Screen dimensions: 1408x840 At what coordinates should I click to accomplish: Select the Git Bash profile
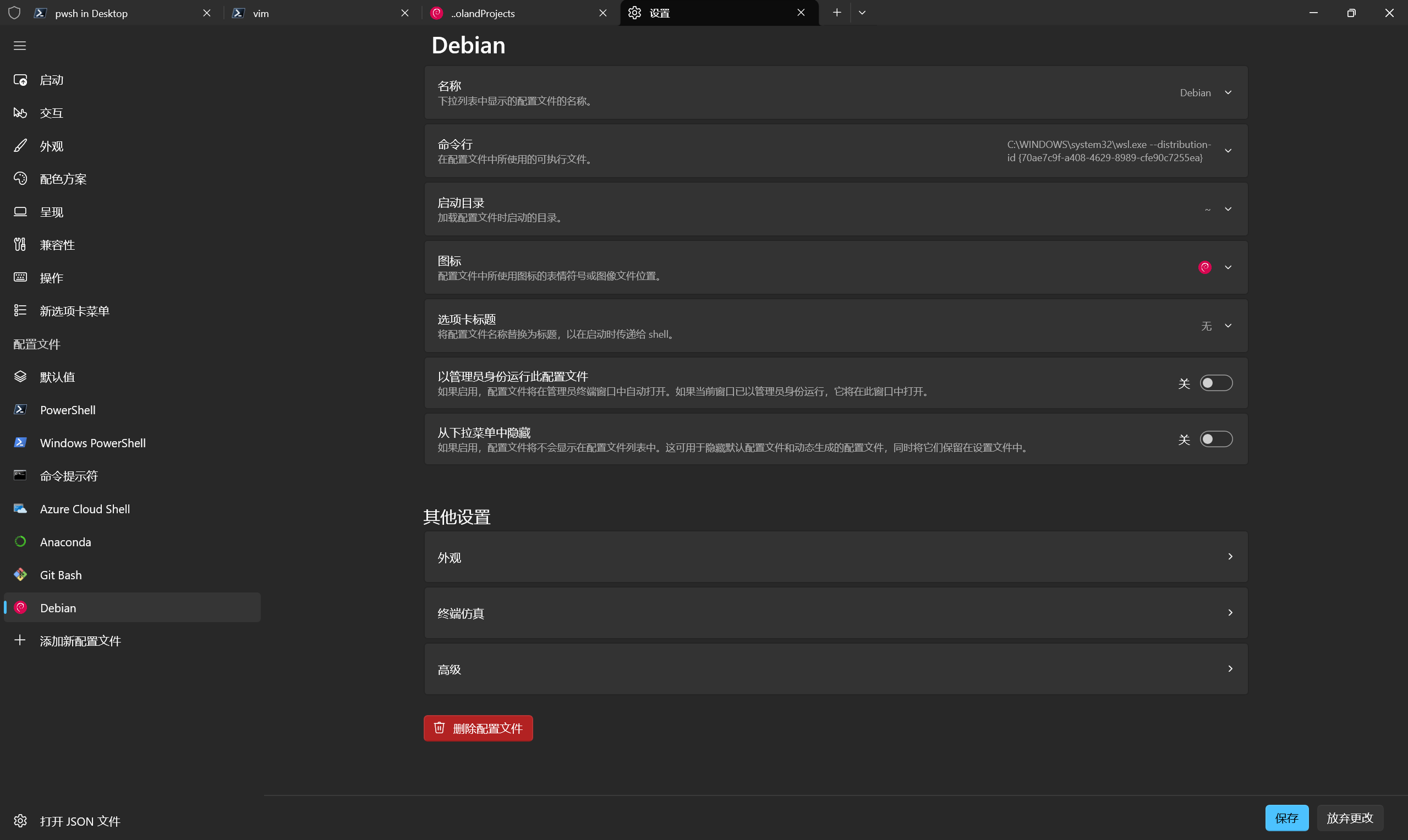click(x=60, y=574)
